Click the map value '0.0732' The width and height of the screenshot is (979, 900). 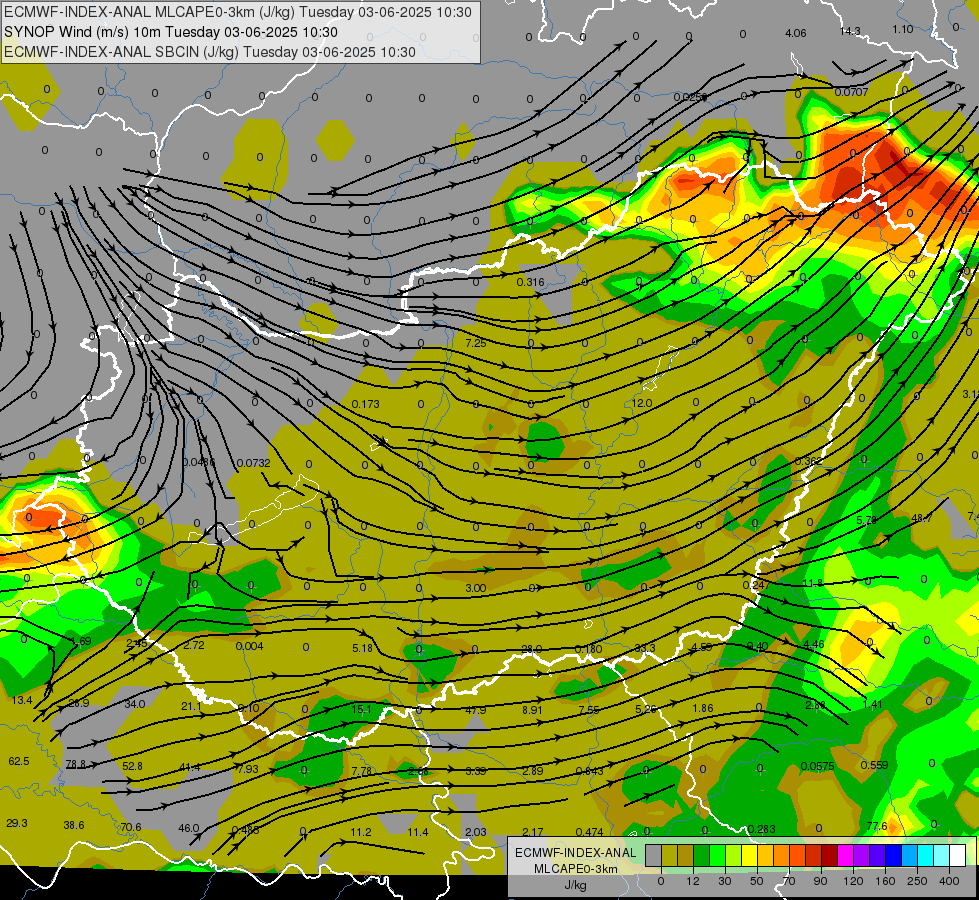(x=253, y=463)
